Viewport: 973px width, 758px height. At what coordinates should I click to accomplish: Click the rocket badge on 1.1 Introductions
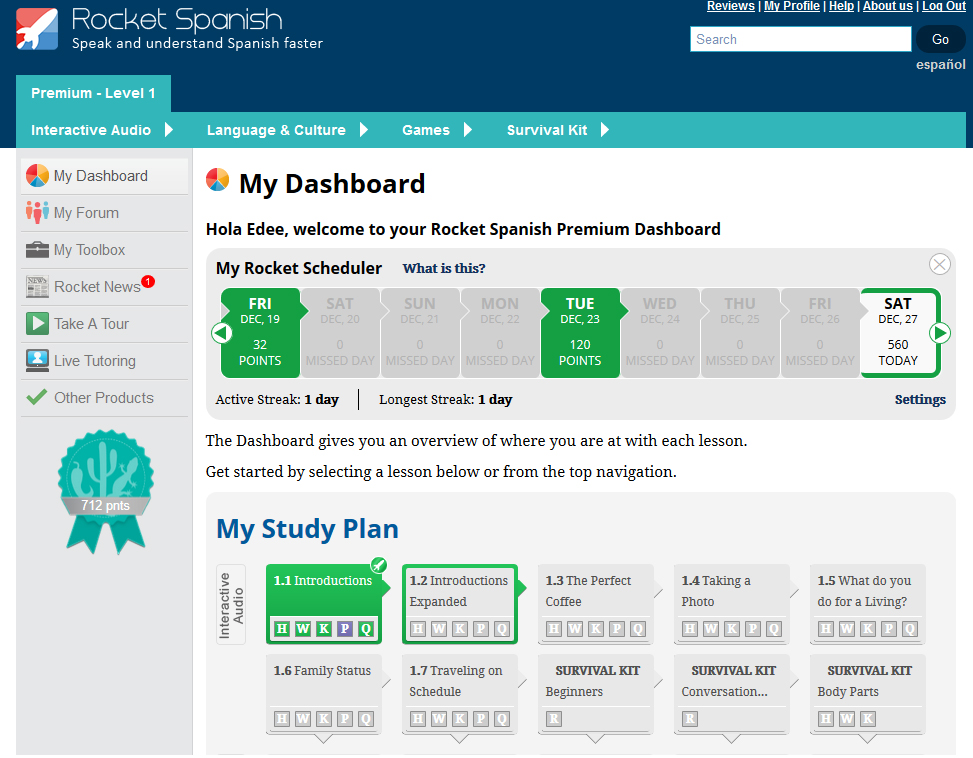379,565
